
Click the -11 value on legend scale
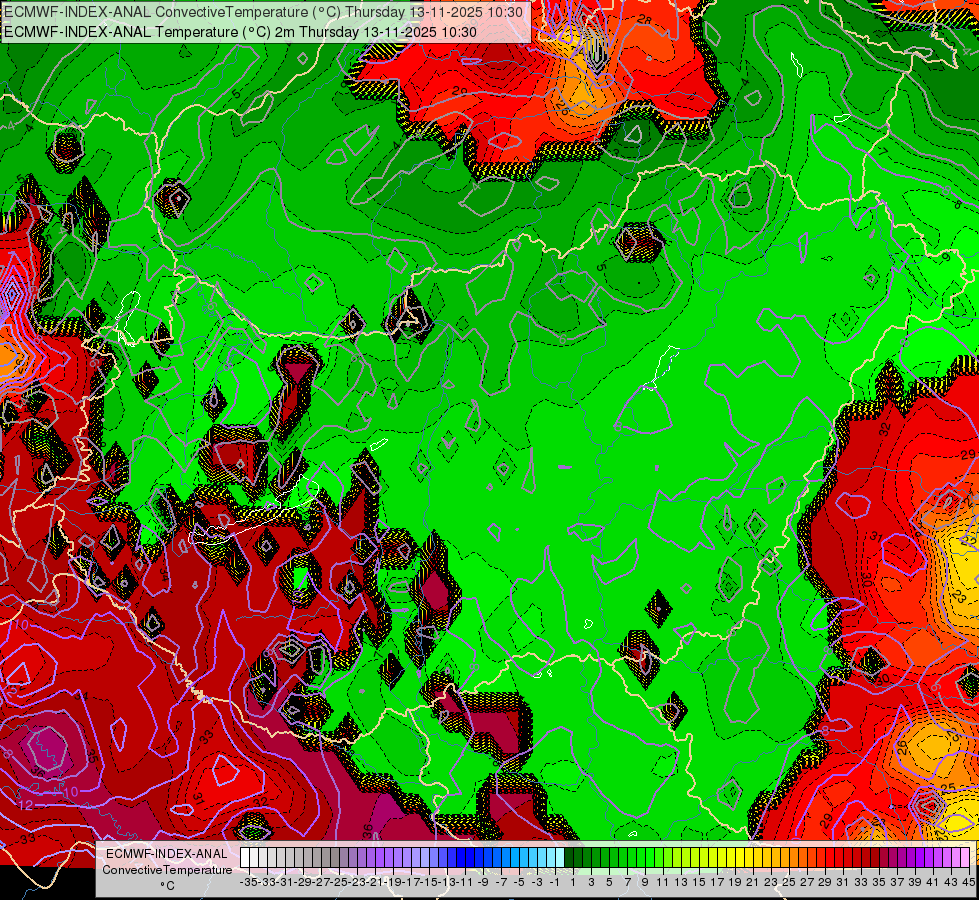[x=465, y=882]
